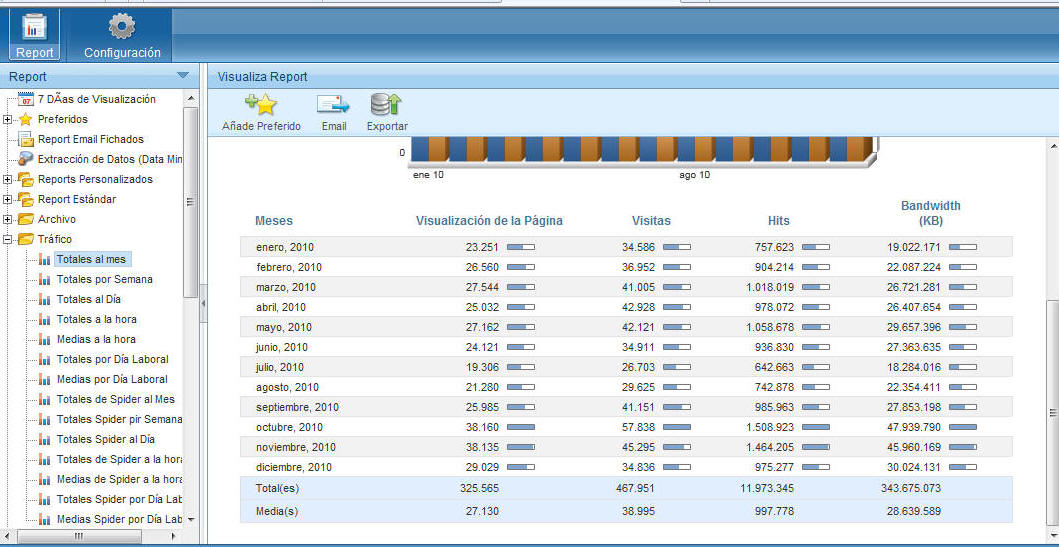Click chart icon beside Totales Spider al Día
Image resolution: width=1059 pixels, height=547 pixels.
click(45, 439)
